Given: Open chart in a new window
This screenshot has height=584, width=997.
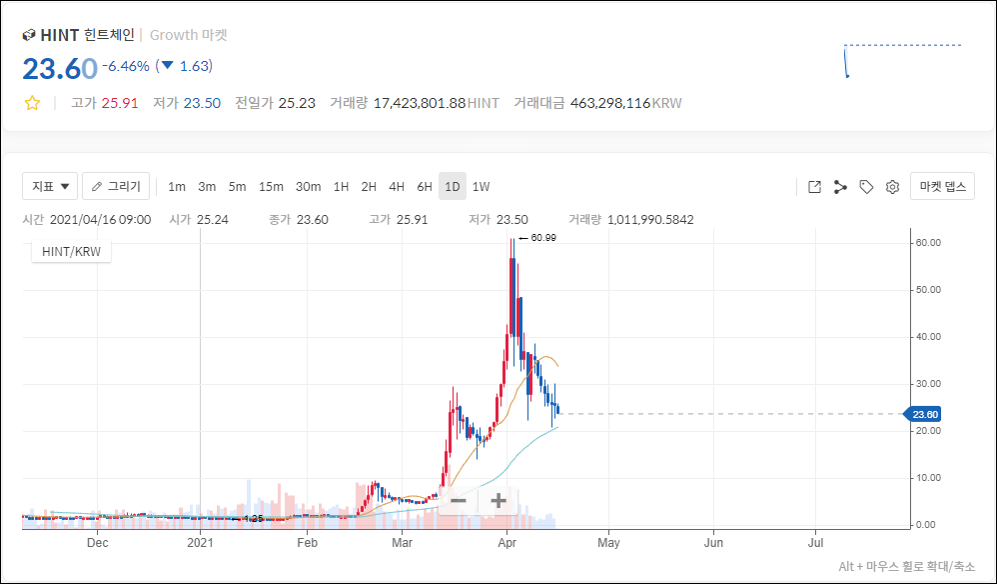Looking at the screenshot, I should (814, 187).
